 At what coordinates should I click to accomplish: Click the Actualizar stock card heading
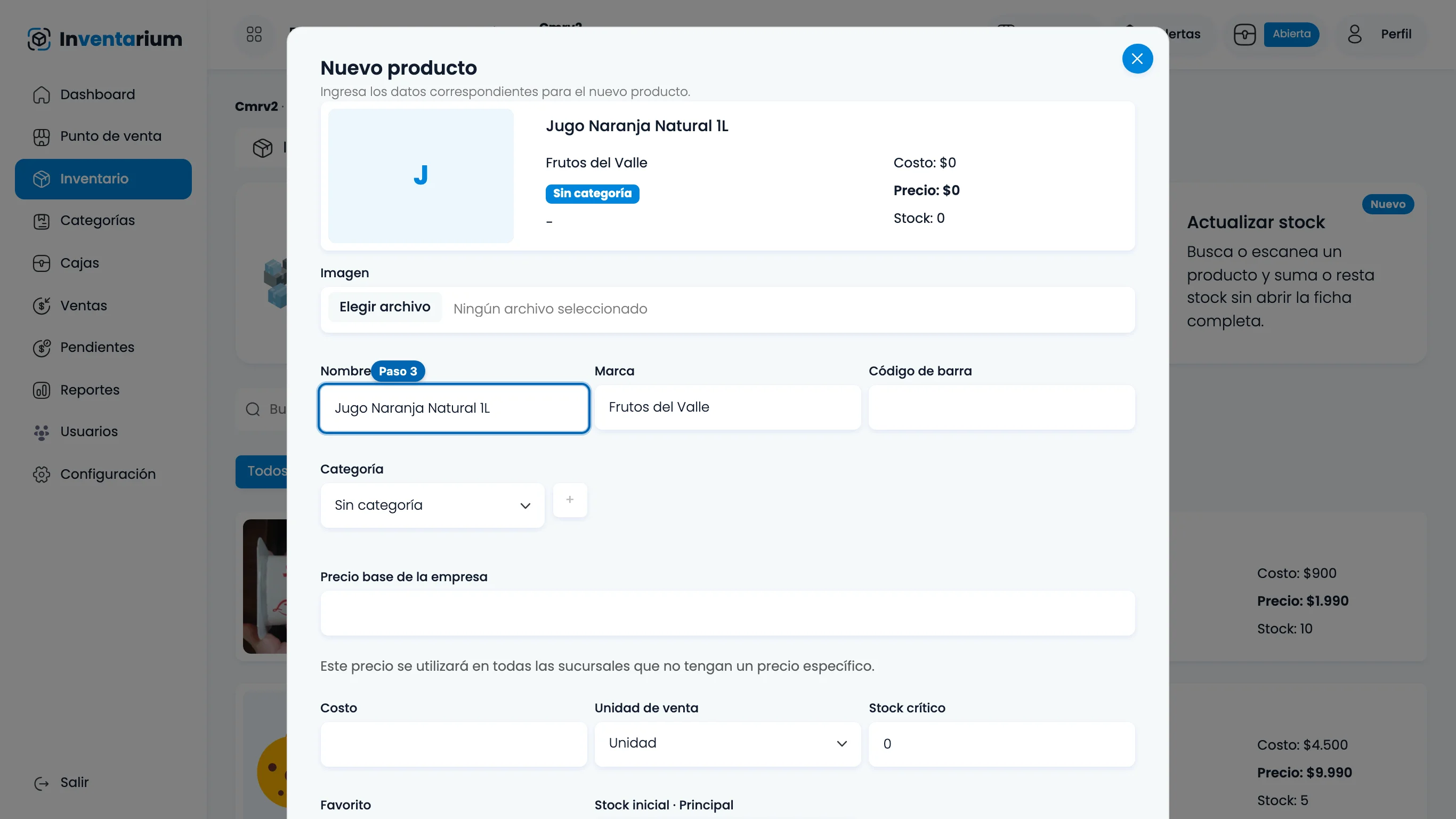pos(1256,222)
